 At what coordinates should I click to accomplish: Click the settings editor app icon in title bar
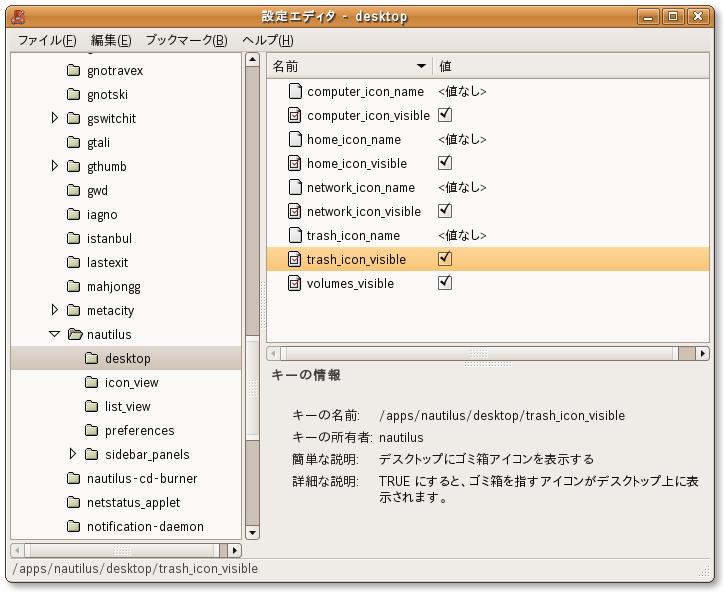[x=18, y=17]
